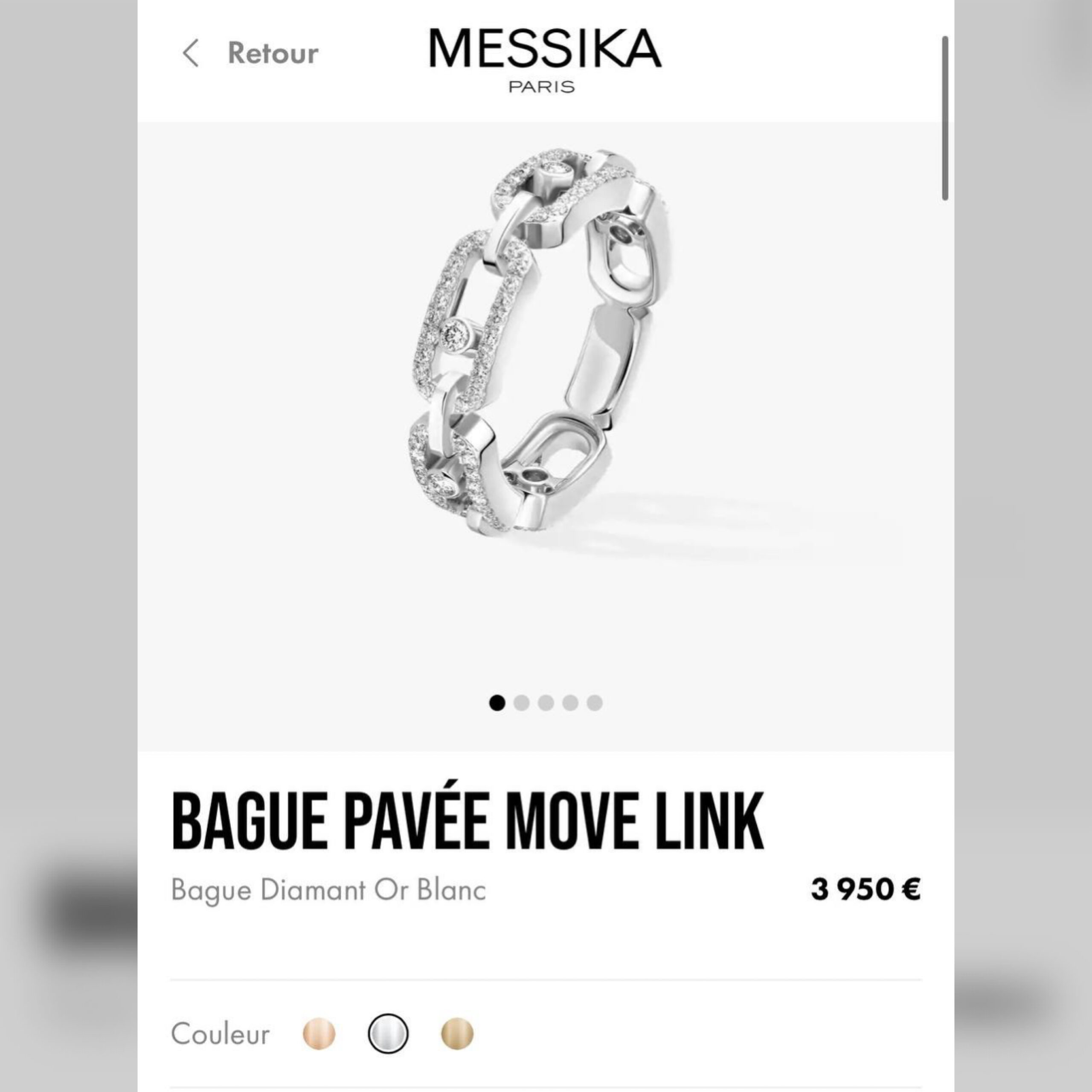The height and width of the screenshot is (1092, 1092).
Task: Click the Couleur label text
Action: tap(221, 1034)
